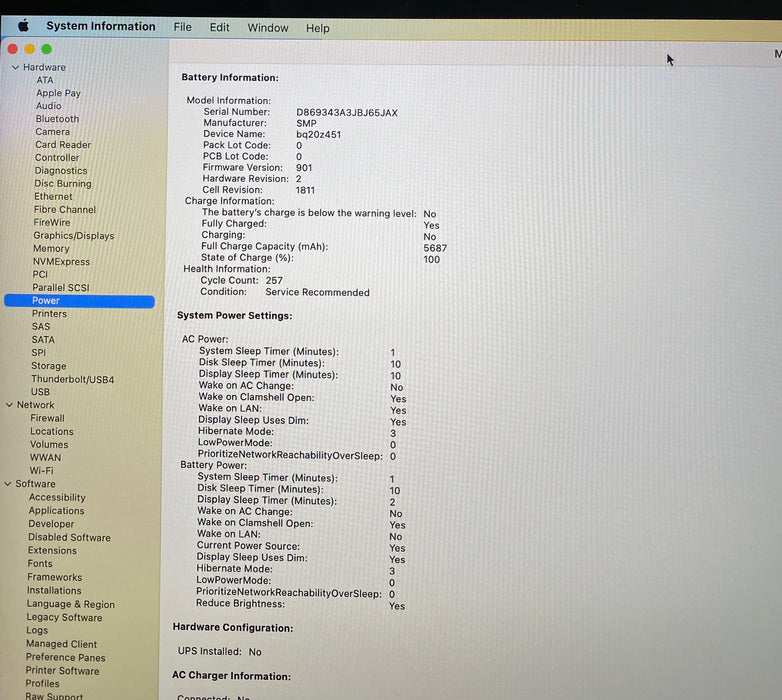This screenshot has width=782, height=700.
Task: Select SATA in the sidebar
Action: pos(43,340)
